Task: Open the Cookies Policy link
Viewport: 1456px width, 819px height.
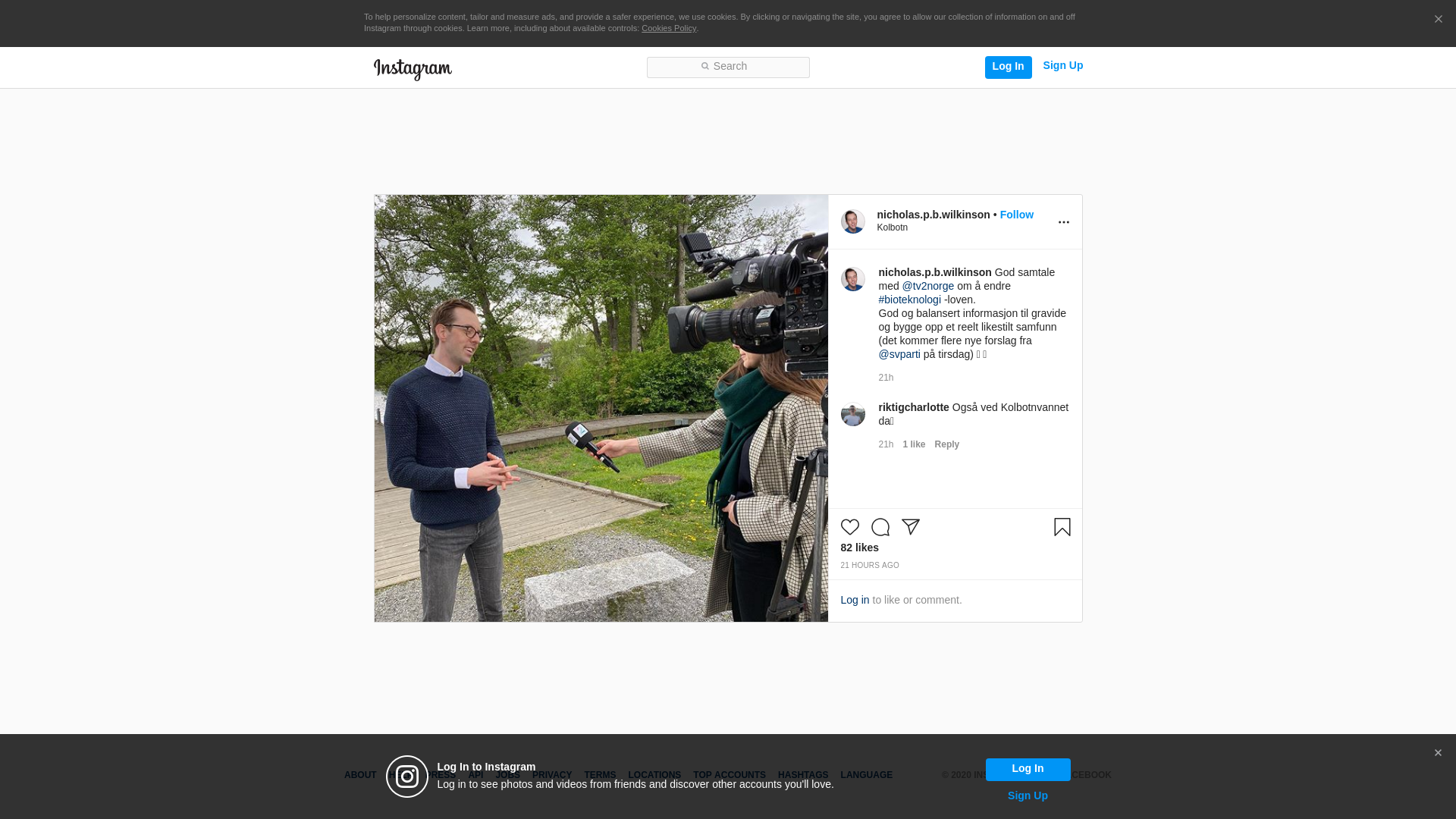Action: pos(668,28)
